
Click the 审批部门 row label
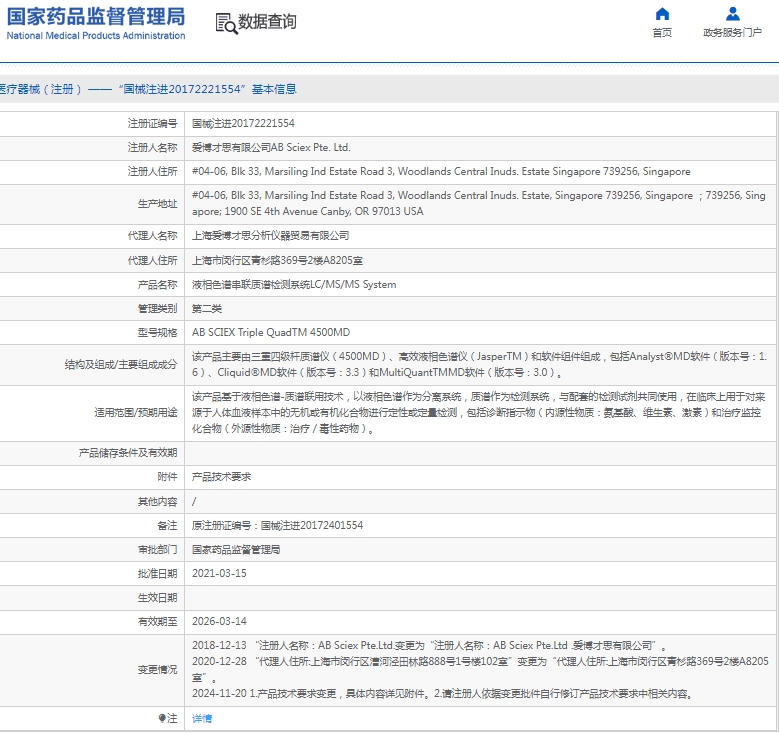point(157,550)
